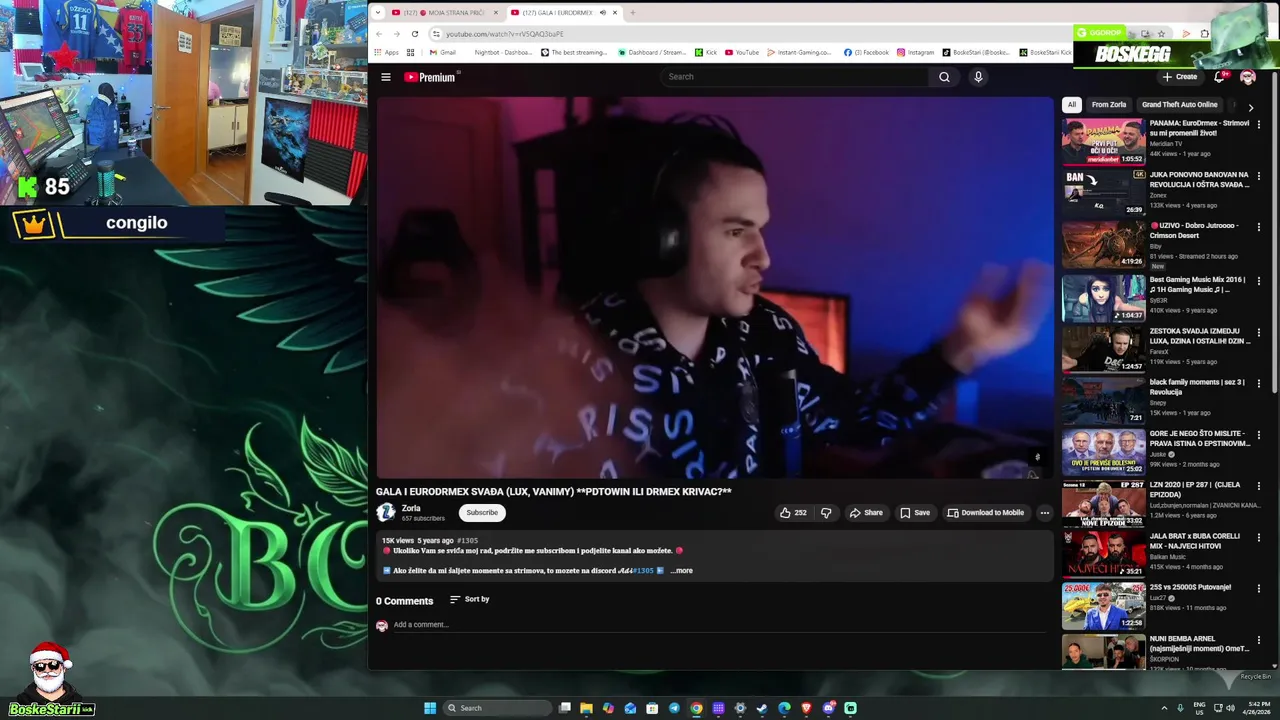The width and height of the screenshot is (1280, 720).
Task: Select the From Zorla filter chip
Action: [x=1109, y=104]
